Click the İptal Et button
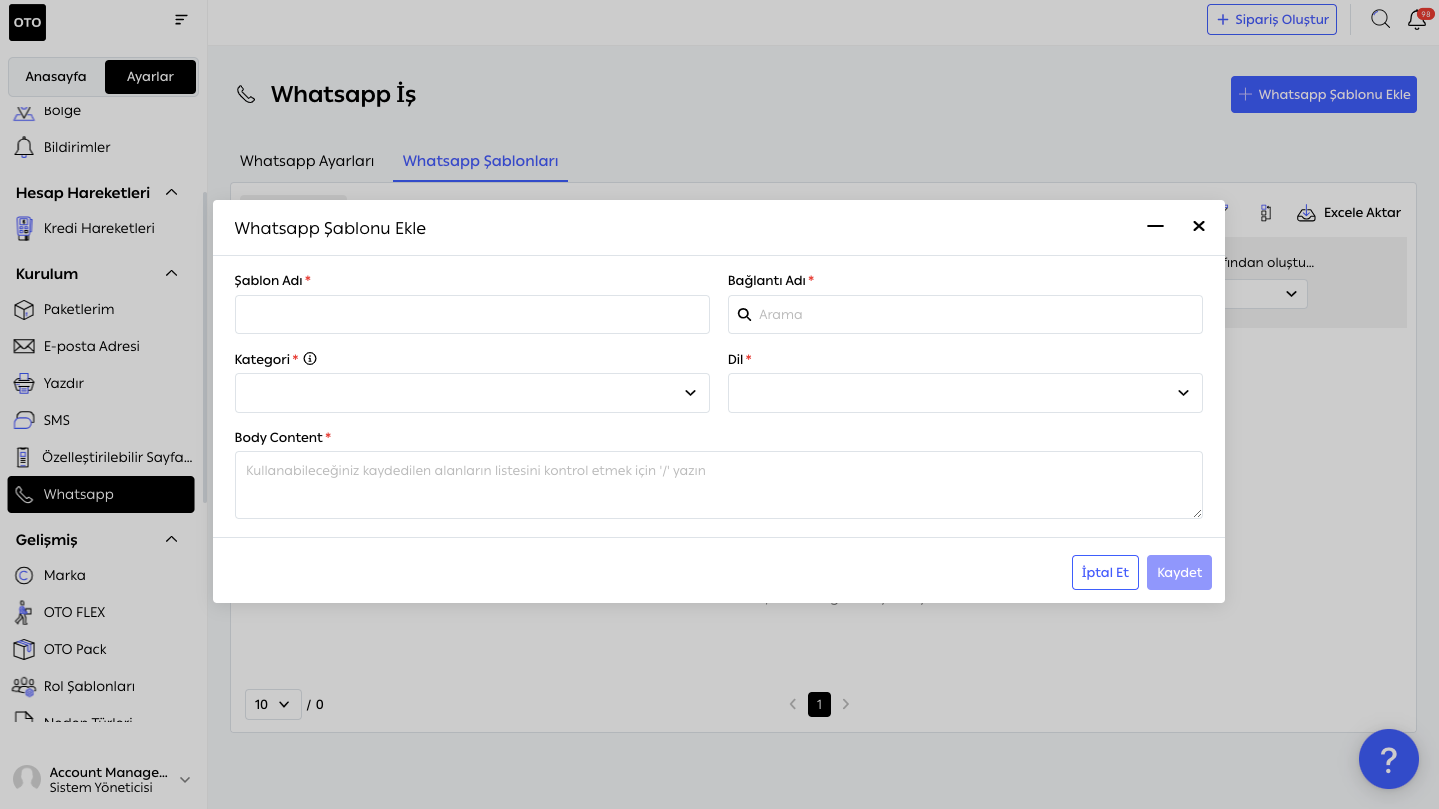This screenshot has width=1439, height=809. (x=1105, y=572)
